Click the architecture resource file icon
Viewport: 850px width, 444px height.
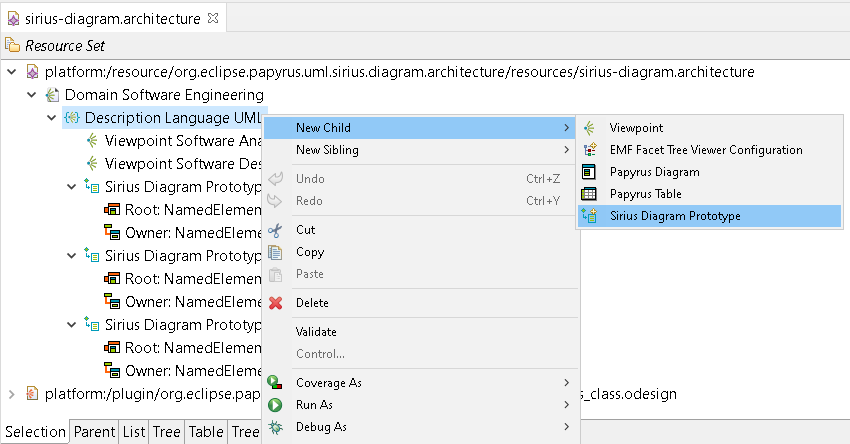click(x=33, y=72)
